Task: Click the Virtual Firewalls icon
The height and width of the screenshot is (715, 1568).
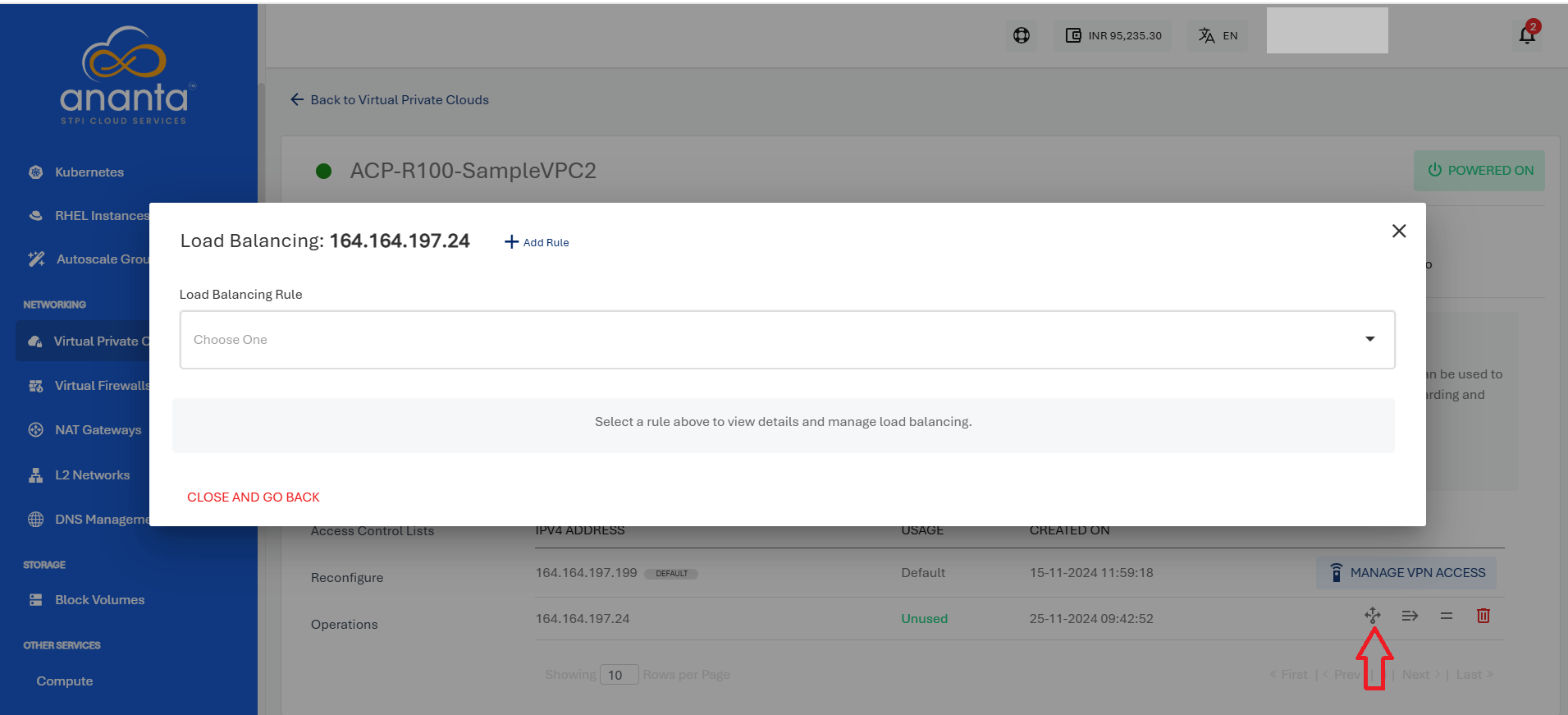Action: coord(35,386)
